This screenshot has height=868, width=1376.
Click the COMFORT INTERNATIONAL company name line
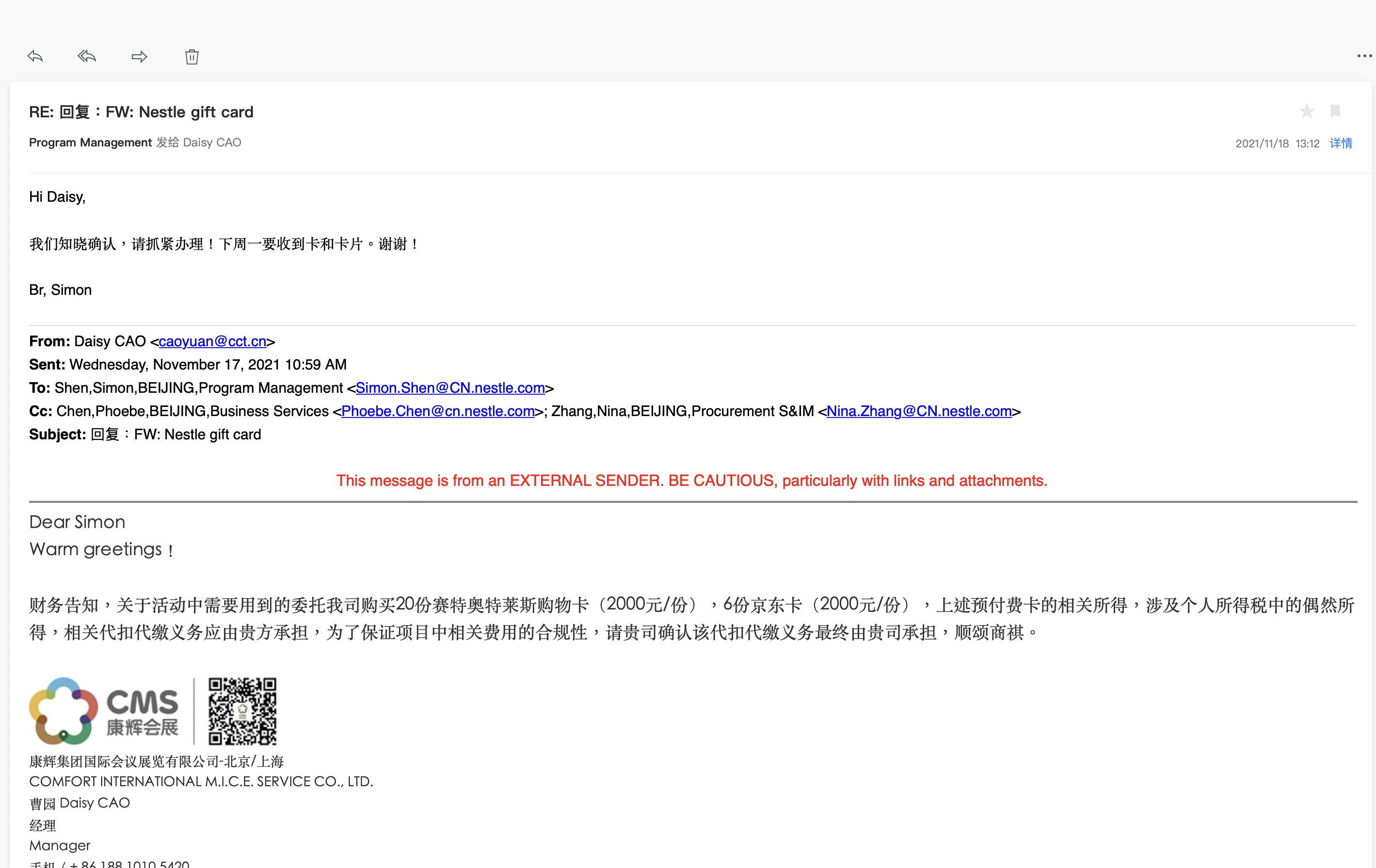(x=201, y=781)
